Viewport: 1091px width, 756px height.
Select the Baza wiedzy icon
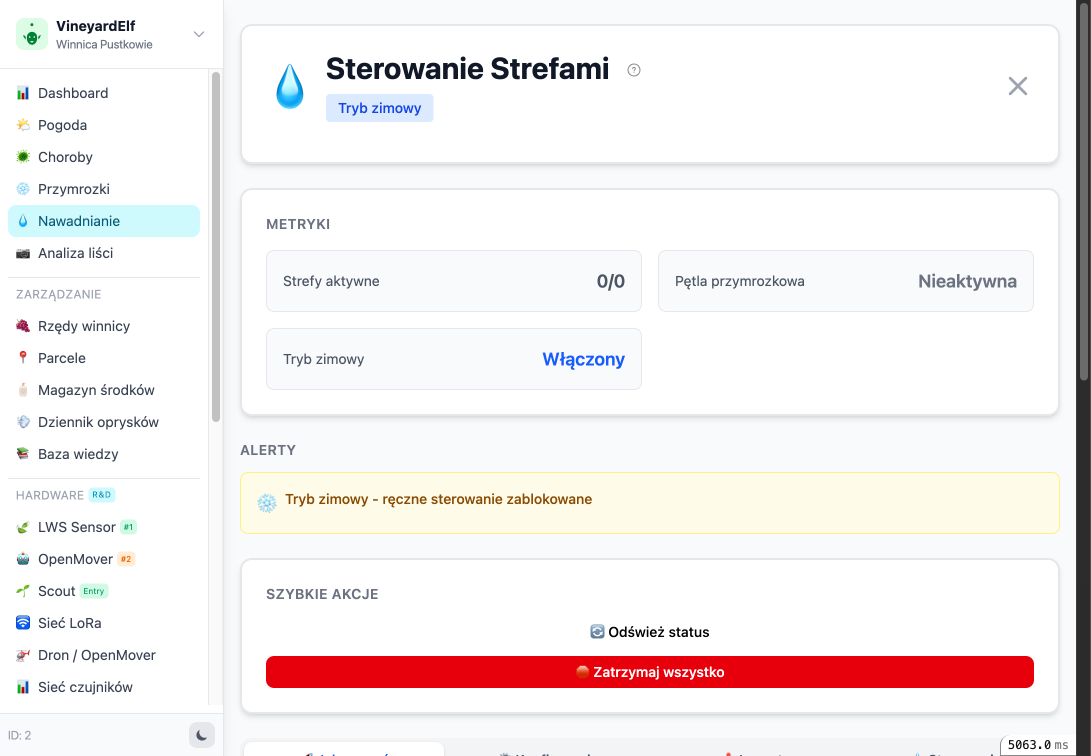[x=23, y=453]
